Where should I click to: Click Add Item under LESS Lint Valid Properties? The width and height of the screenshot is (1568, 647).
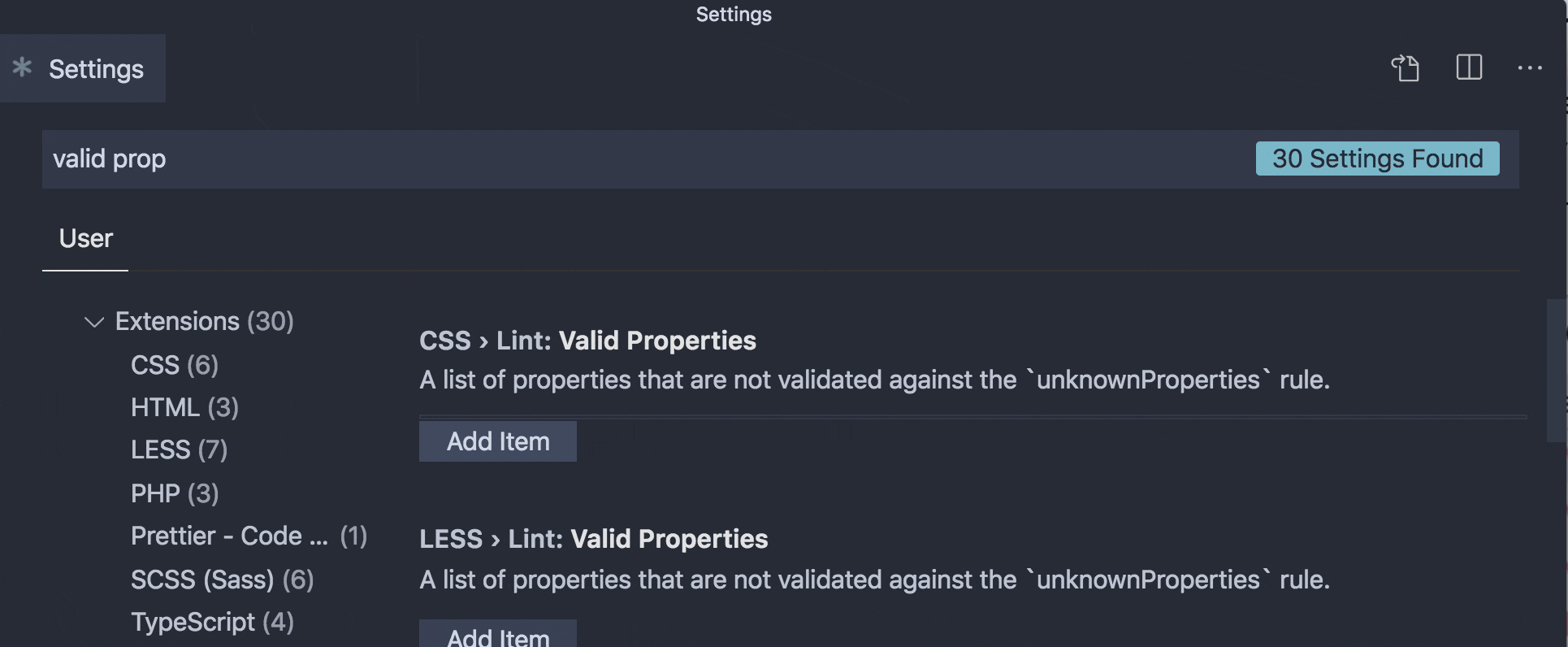(497, 637)
